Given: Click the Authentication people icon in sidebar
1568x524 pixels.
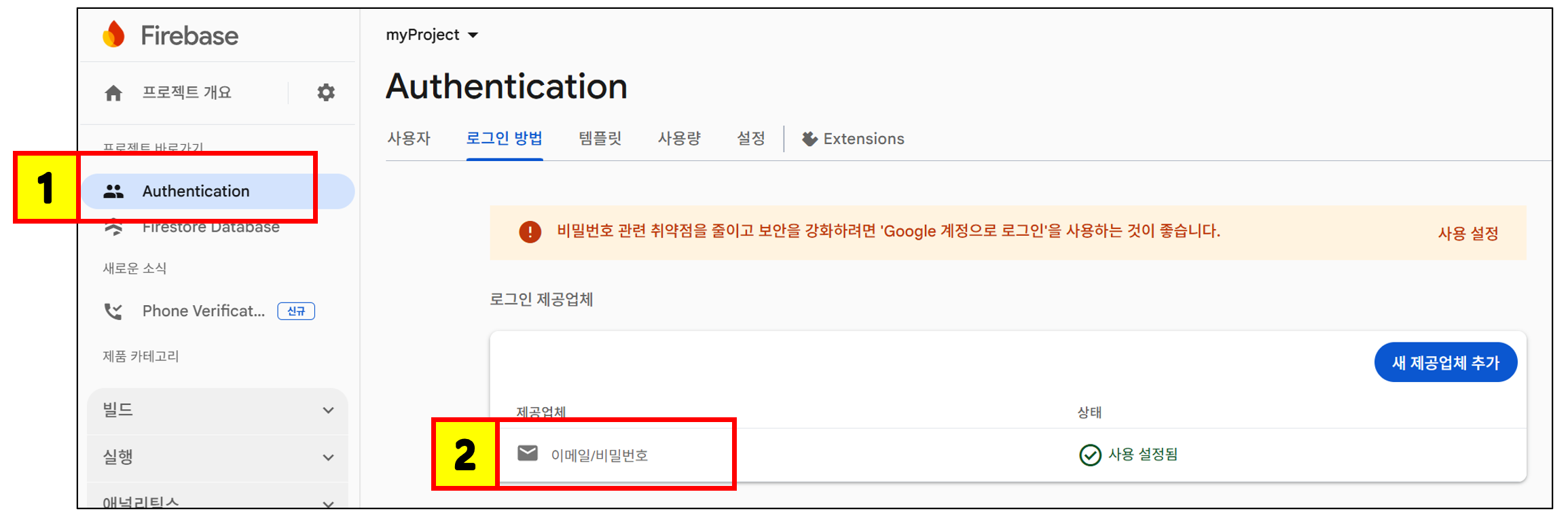Looking at the screenshot, I should click(x=113, y=192).
